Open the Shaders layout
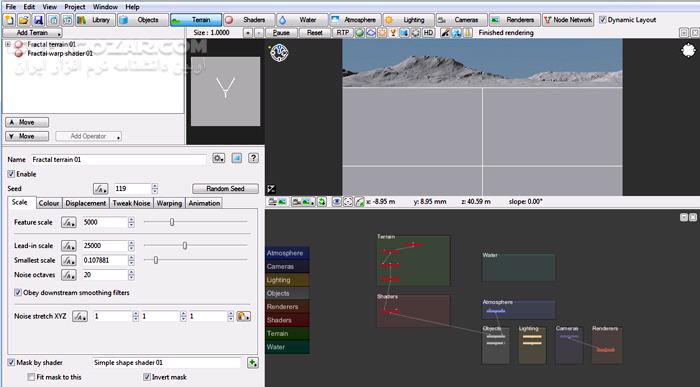The height and width of the screenshot is (387, 700). pyautogui.click(x=248, y=20)
